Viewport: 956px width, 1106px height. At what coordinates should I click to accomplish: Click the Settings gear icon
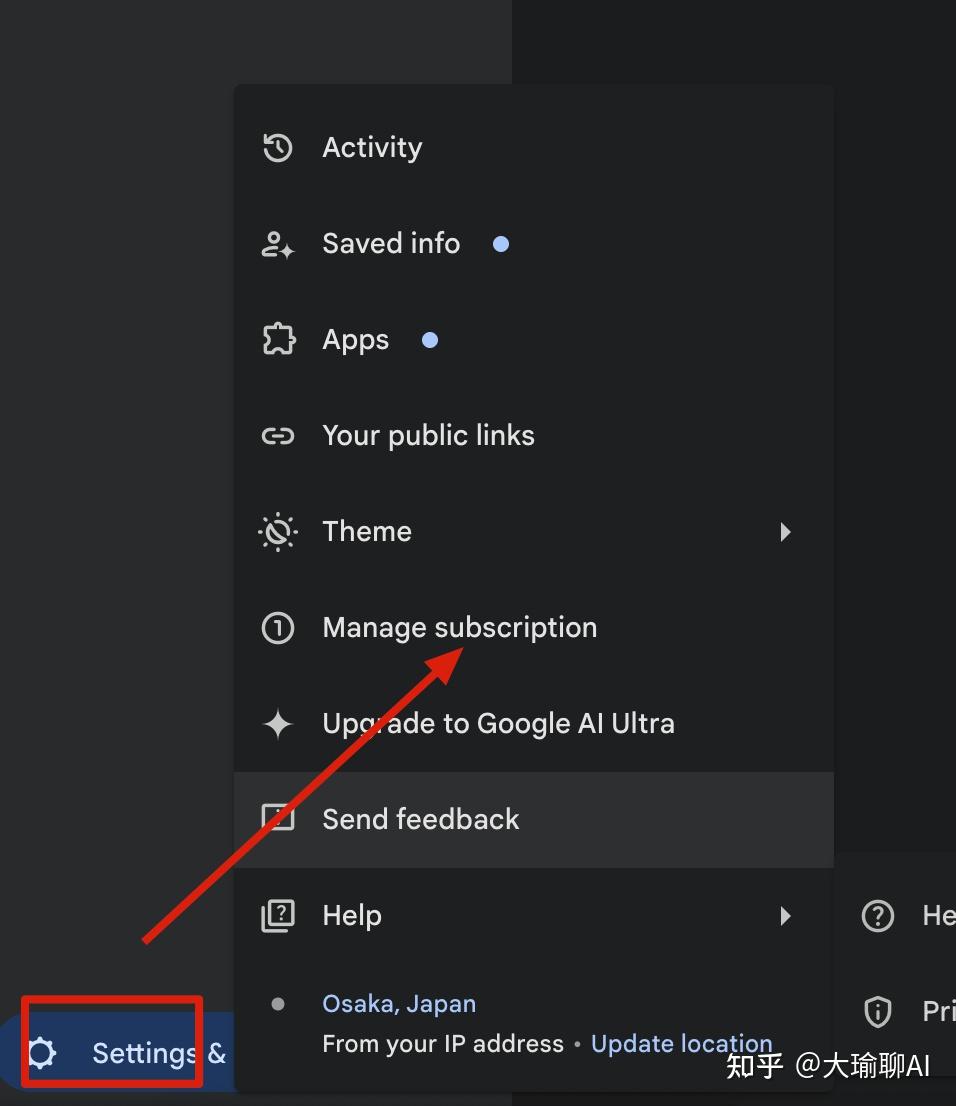pos(42,1053)
